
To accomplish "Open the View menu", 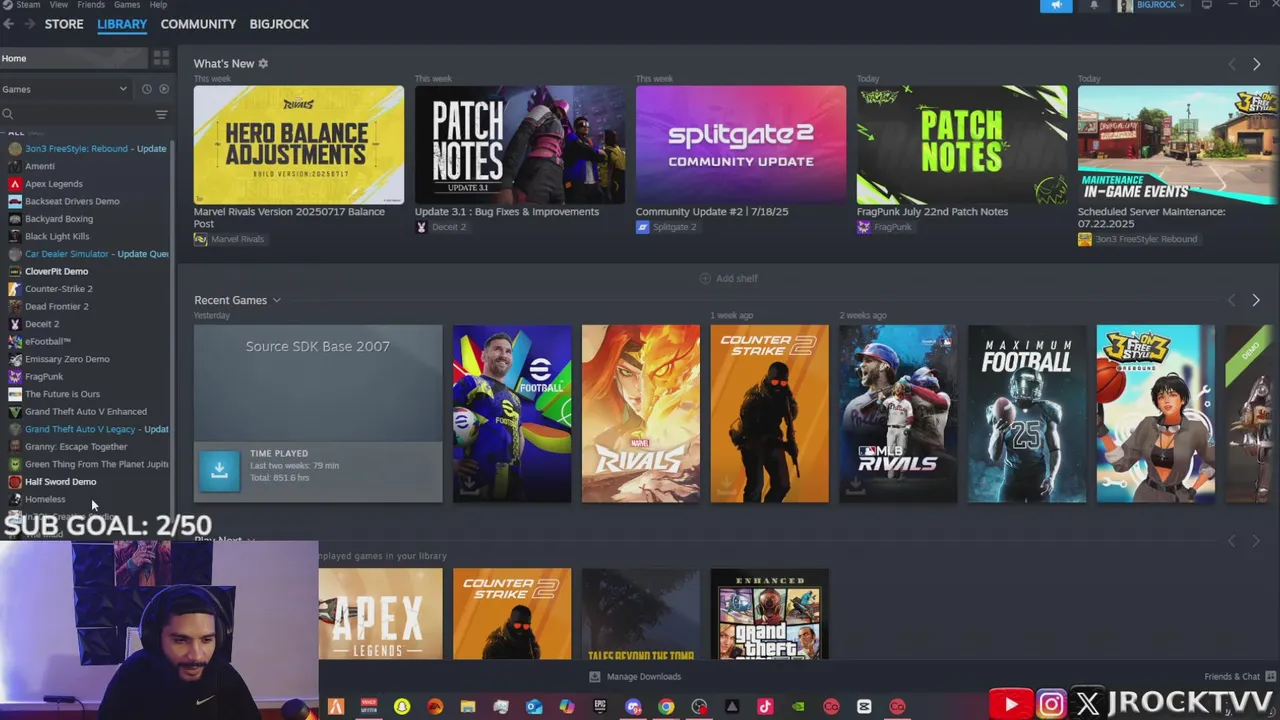I will 59,5.
